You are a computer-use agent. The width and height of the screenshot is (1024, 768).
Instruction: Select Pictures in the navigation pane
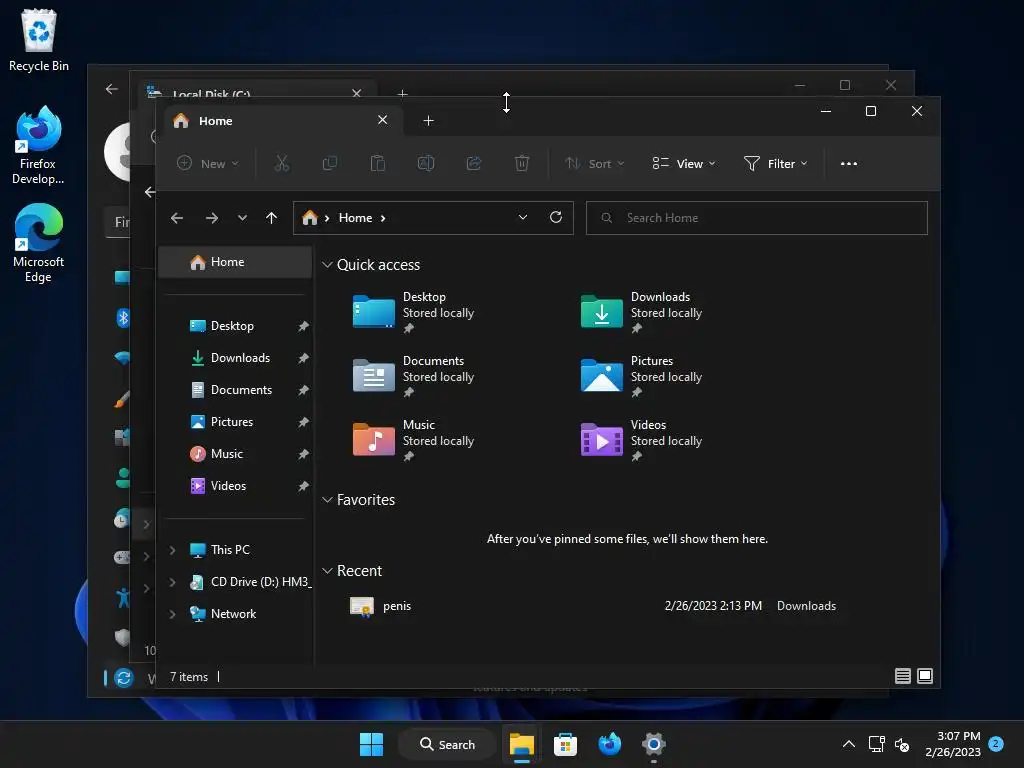click(236, 422)
